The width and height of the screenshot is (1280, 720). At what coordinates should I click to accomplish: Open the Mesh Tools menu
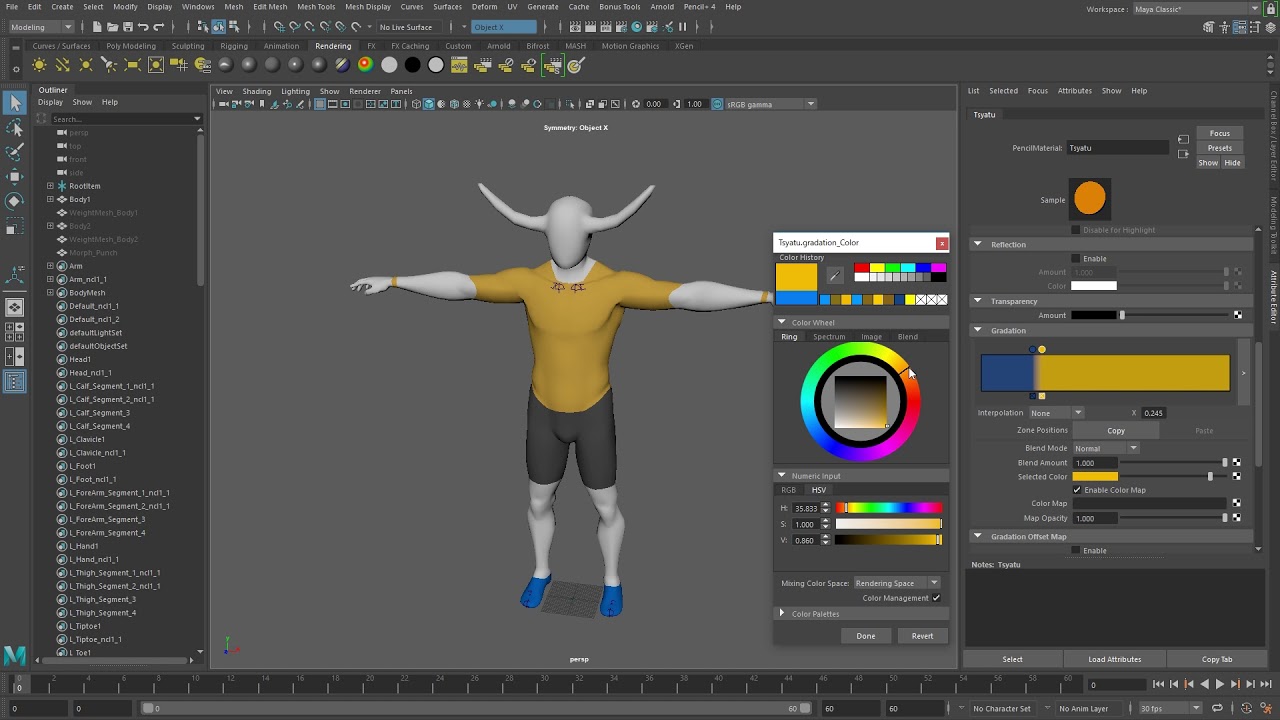(316, 7)
